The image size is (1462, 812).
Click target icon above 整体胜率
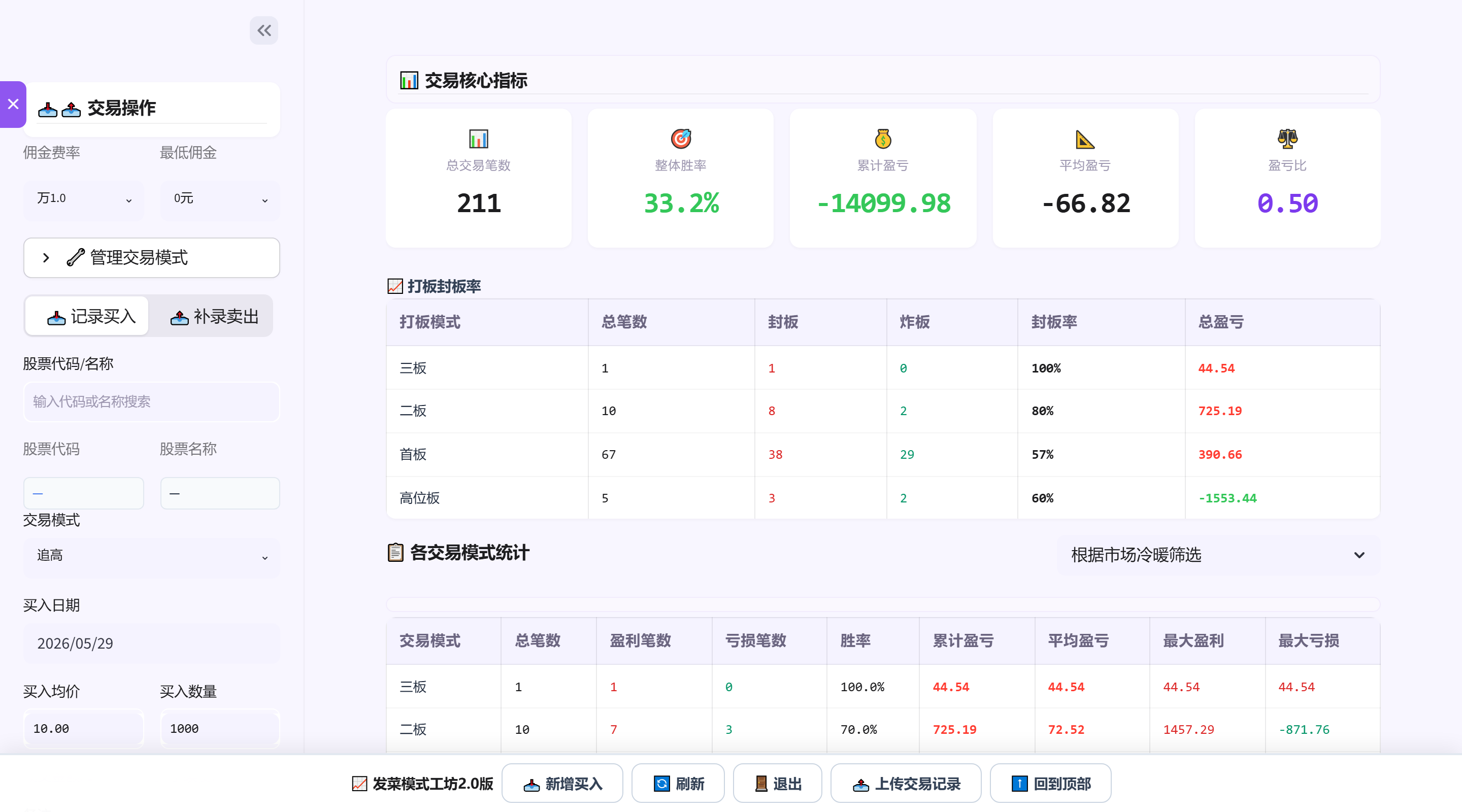680,139
